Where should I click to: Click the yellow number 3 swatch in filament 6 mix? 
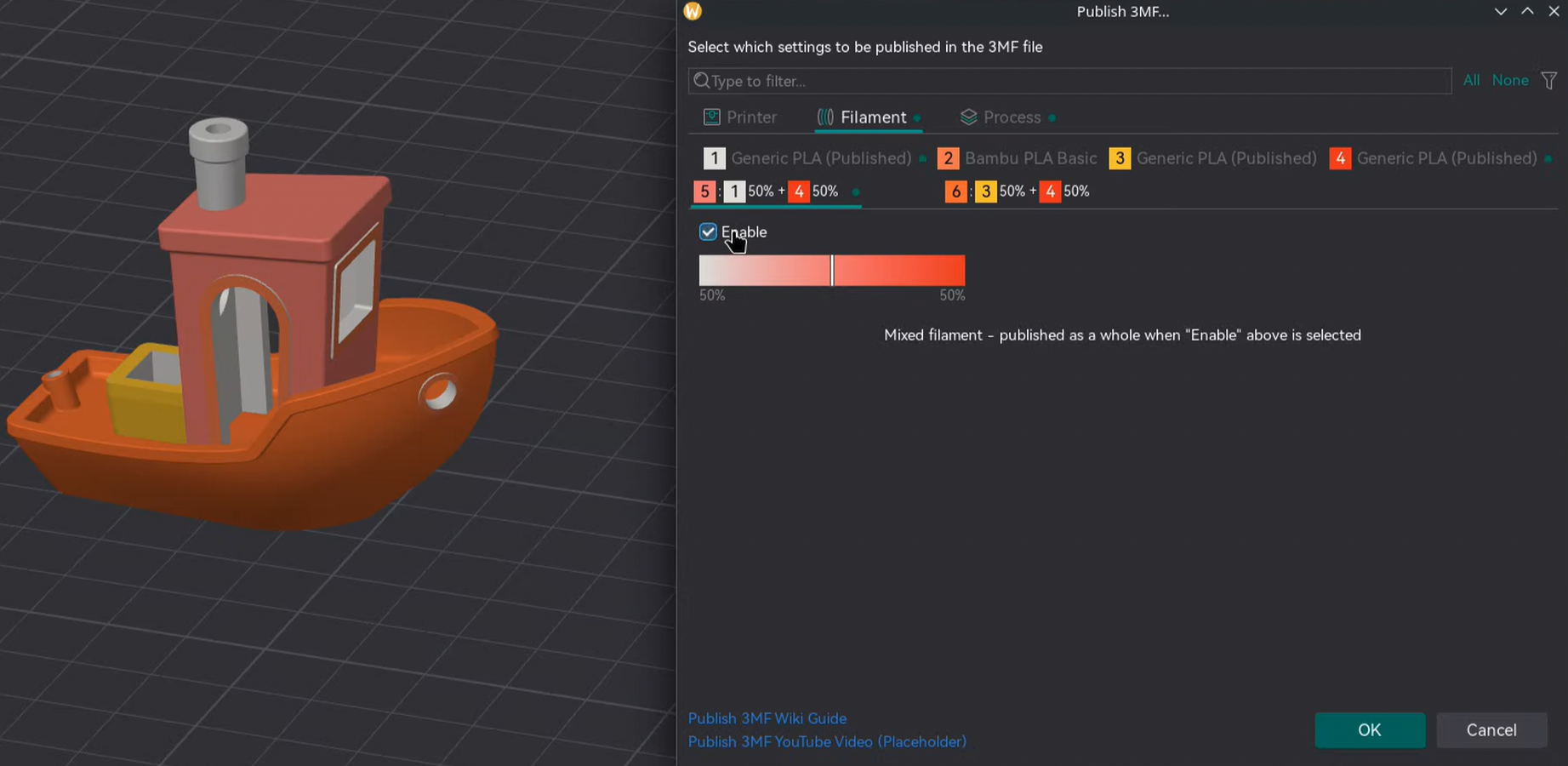pos(985,191)
